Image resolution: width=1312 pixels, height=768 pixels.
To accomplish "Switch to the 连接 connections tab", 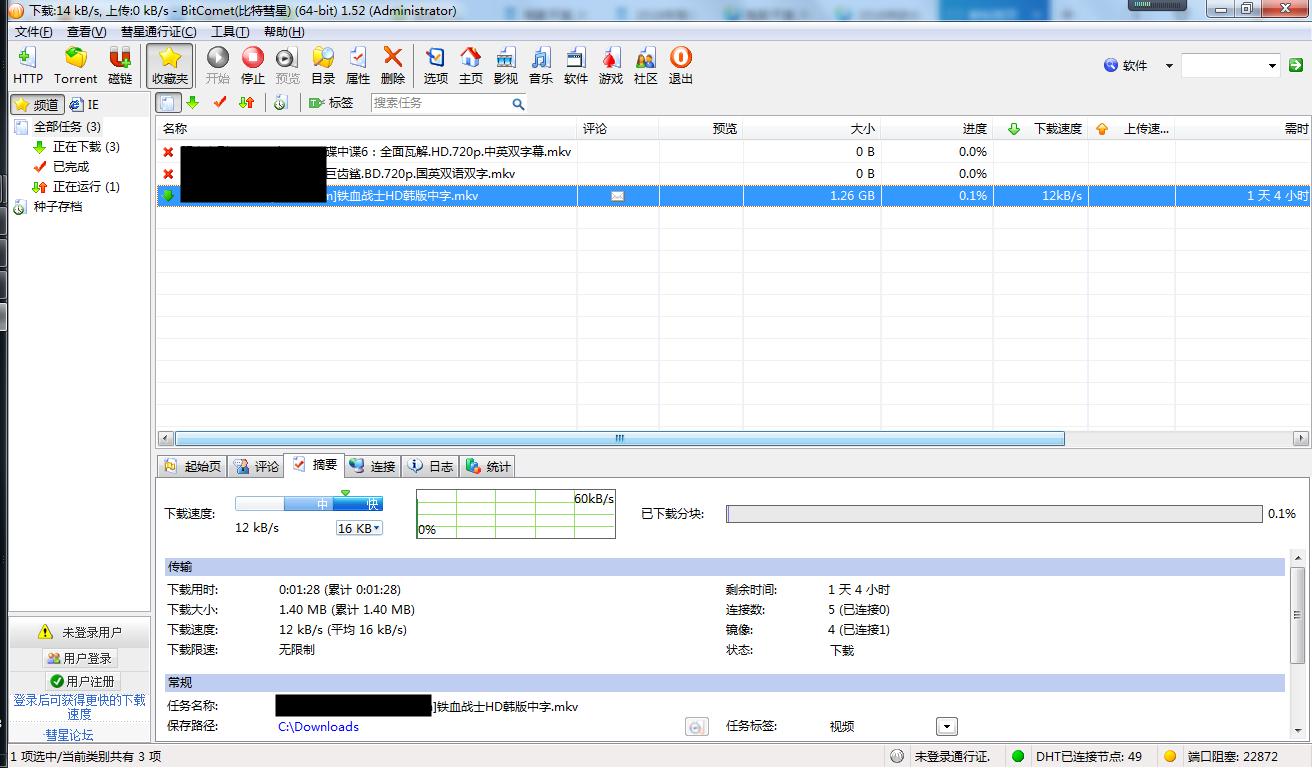I will coord(371,465).
